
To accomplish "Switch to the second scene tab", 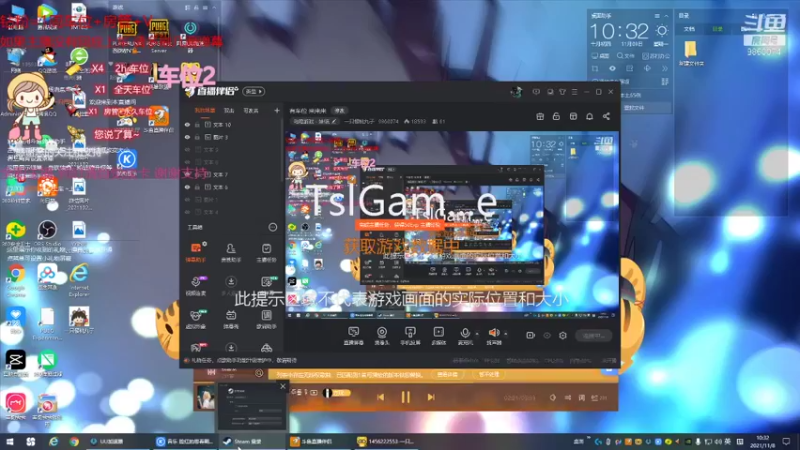I will pos(229,110).
